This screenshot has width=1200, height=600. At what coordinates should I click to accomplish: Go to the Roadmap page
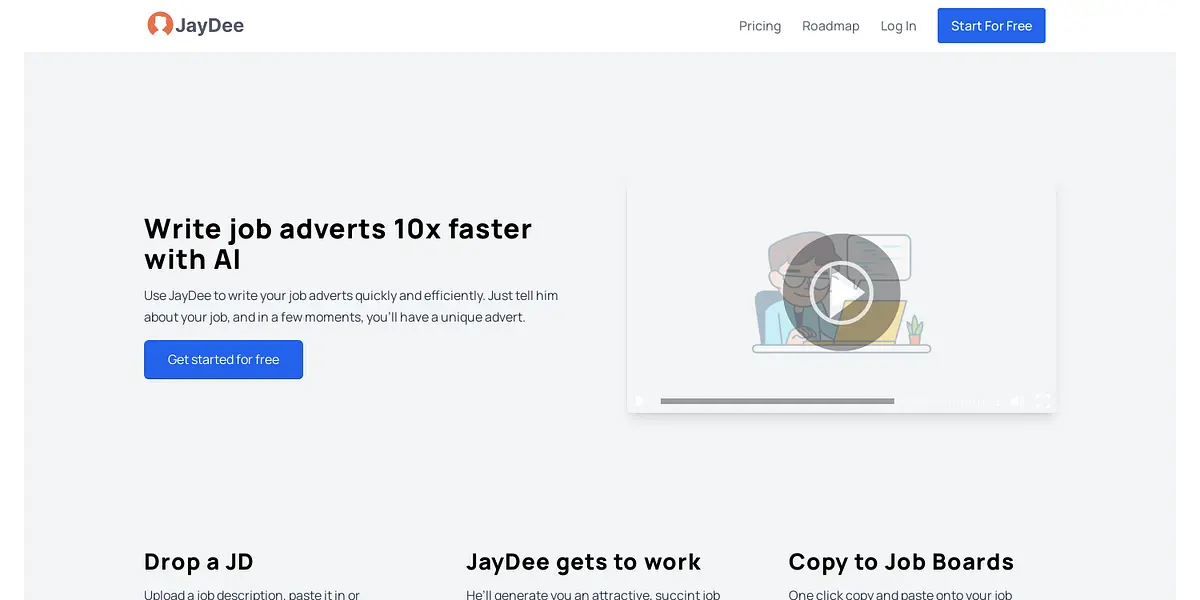830,26
